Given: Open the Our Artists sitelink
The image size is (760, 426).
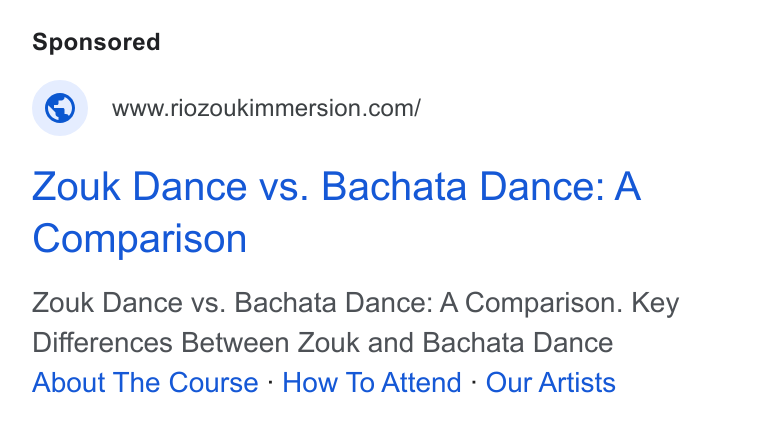Looking at the screenshot, I should [551, 382].
